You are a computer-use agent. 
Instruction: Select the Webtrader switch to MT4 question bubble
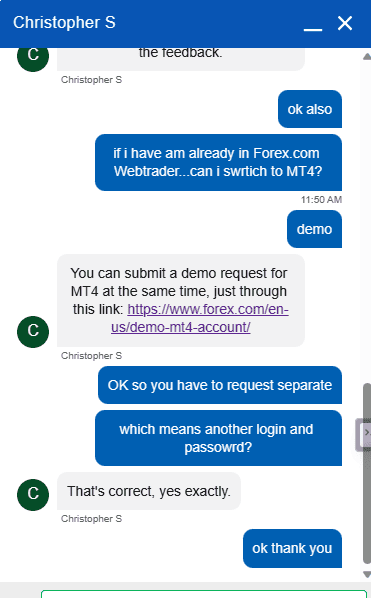(218, 162)
